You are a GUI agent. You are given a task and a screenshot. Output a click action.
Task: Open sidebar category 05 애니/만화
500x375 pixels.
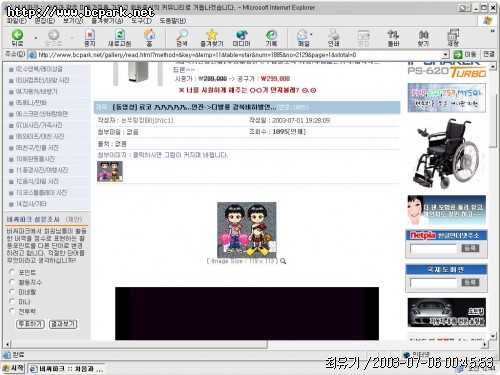[x=31, y=103]
